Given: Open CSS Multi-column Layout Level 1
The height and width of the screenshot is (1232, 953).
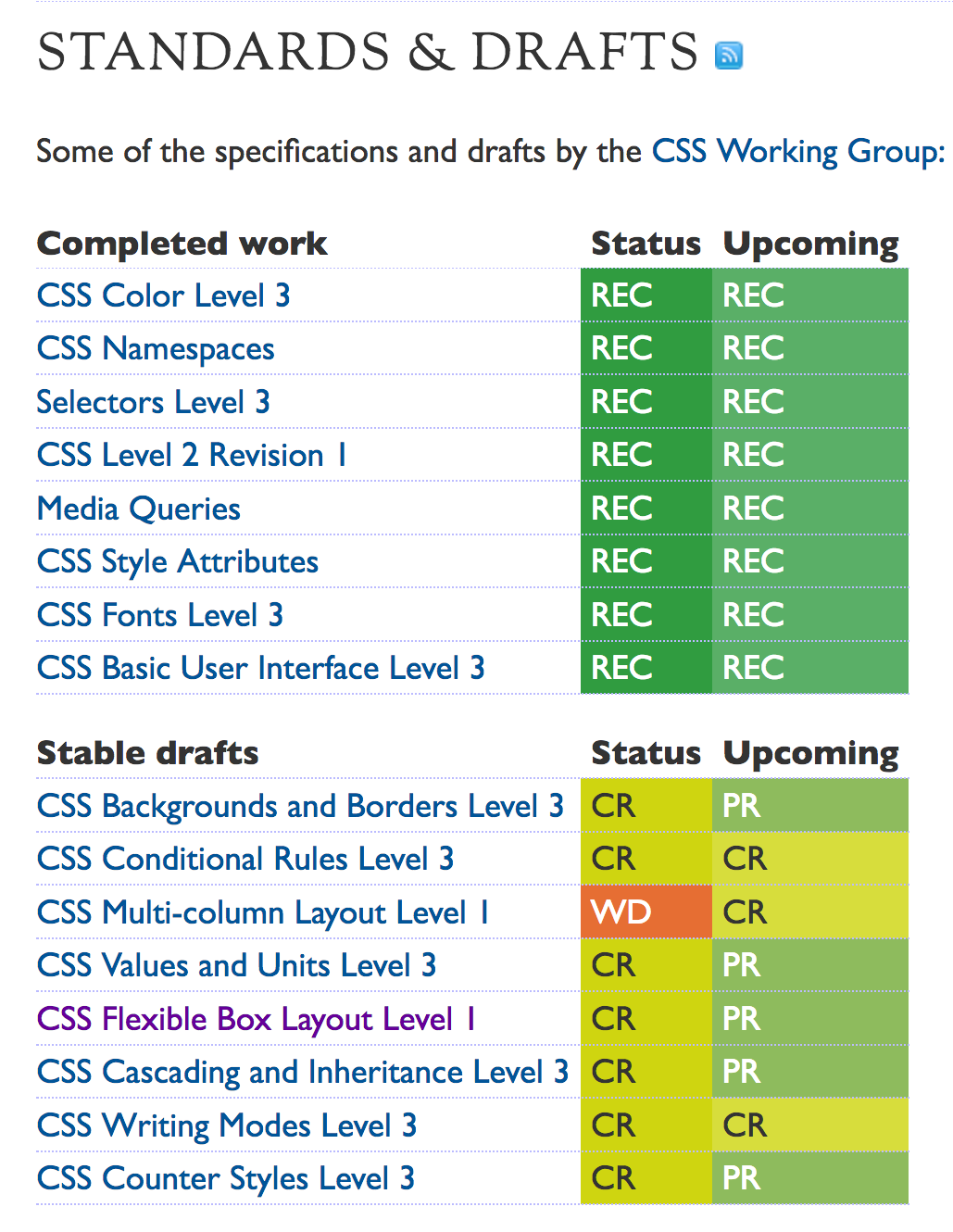Looking at the screenshot, I should coord(263,913).
